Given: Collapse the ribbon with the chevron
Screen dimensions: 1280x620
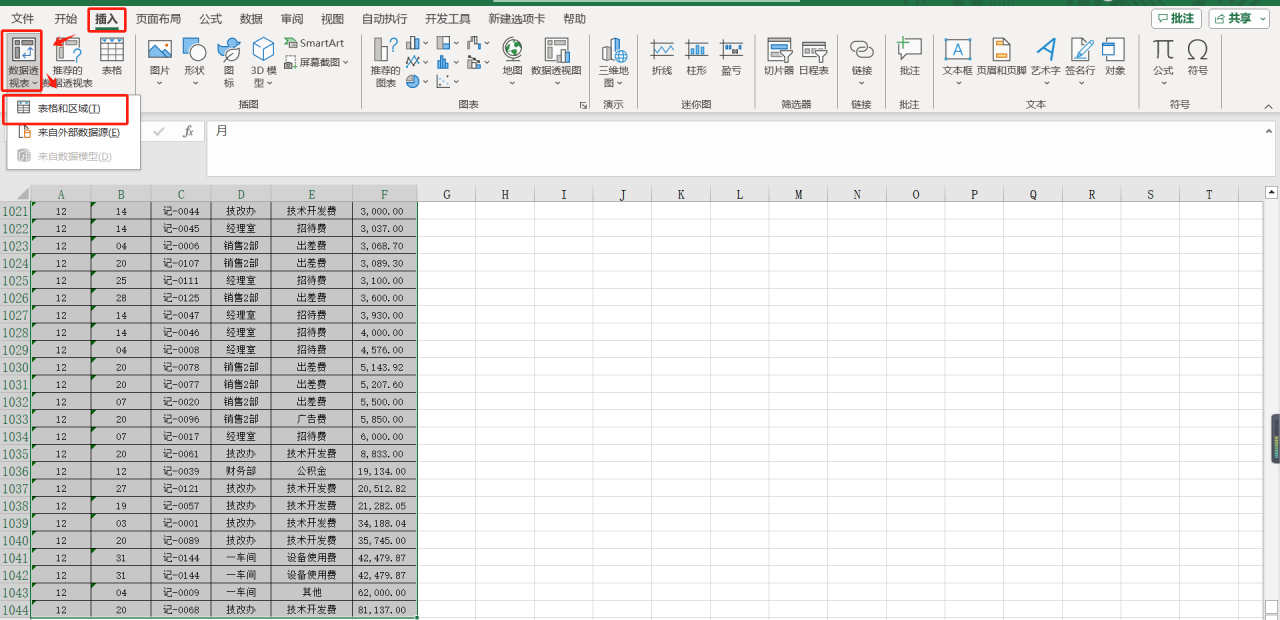Looking at the screenshot, I should coord(1268,105).
